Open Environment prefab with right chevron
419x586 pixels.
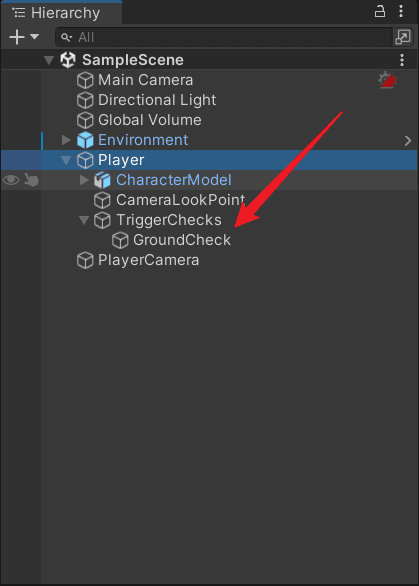point(408,141)
